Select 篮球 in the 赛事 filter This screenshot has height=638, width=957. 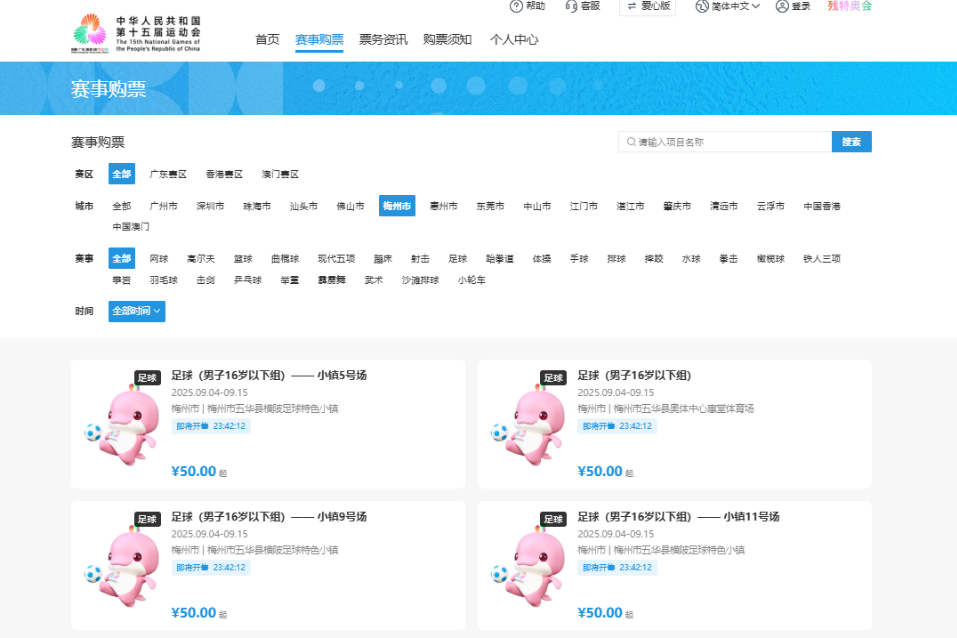pyautogui.click(x=243, y=258)
